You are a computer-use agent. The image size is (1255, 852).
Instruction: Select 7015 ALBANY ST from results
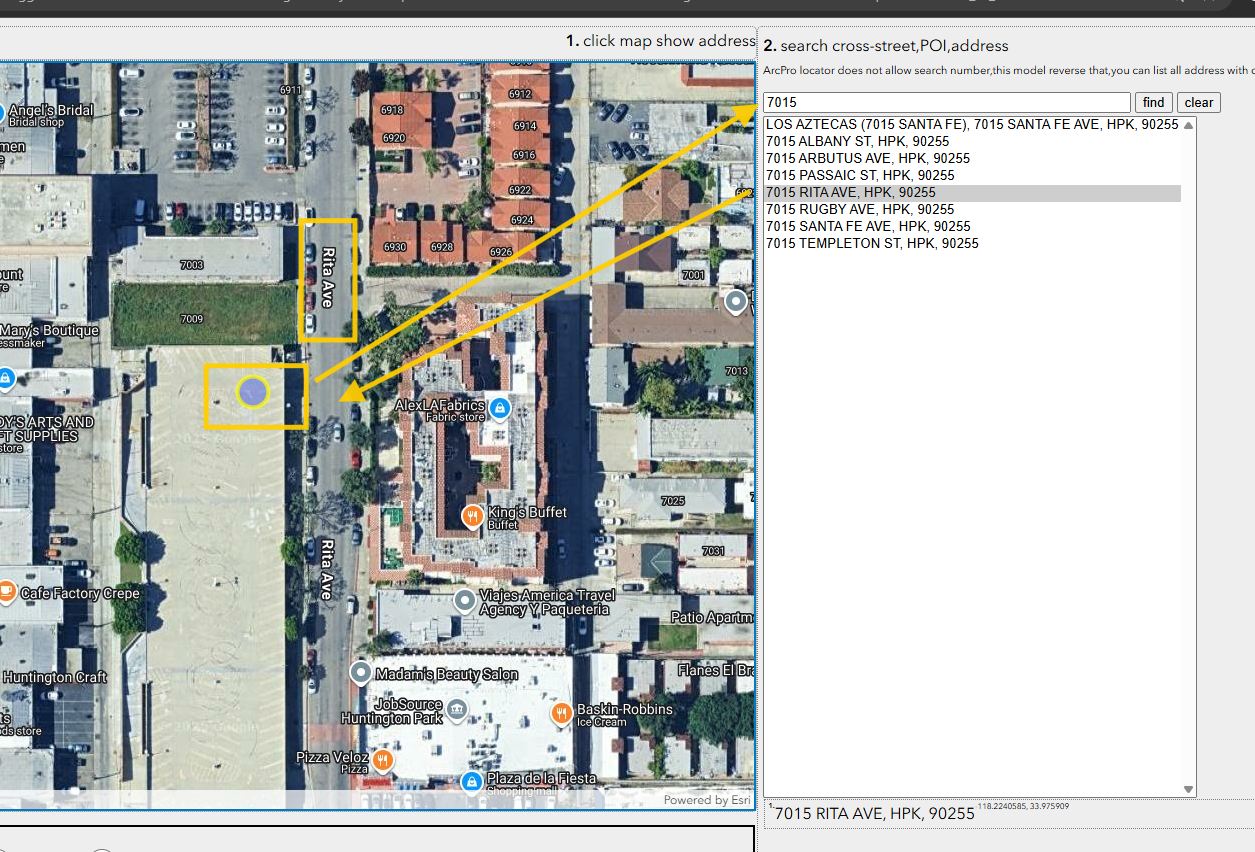(x=857, y=142)
